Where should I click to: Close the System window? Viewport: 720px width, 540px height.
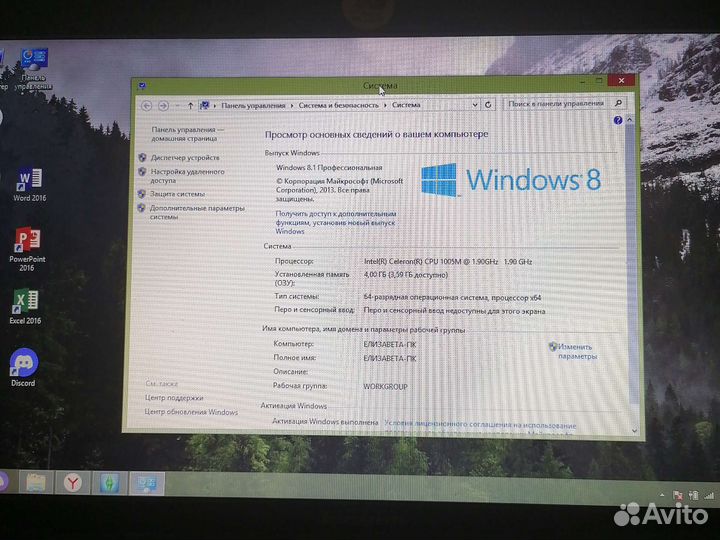point(621,80)
